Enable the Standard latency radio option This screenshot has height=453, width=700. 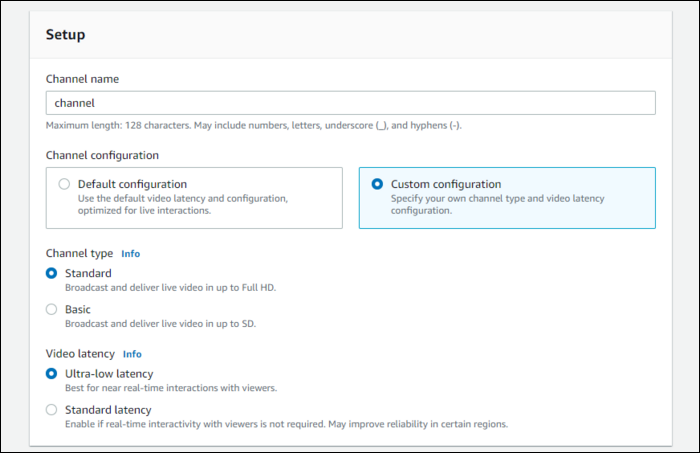(x=52, y=409)
